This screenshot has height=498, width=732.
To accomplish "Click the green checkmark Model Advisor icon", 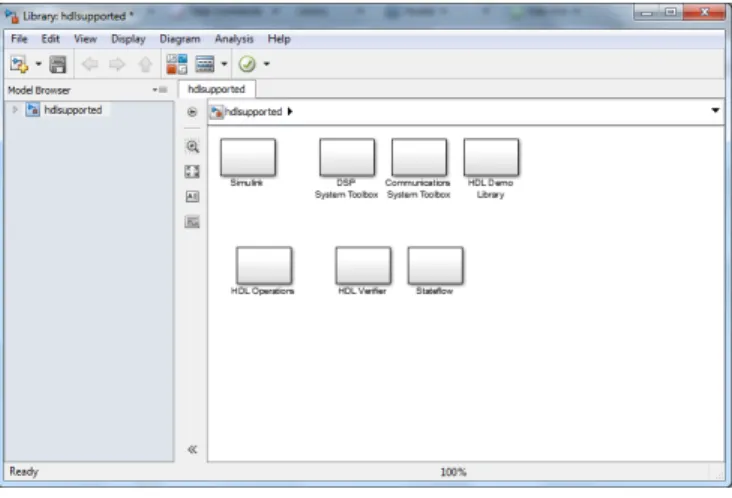I will coord(247,64).
